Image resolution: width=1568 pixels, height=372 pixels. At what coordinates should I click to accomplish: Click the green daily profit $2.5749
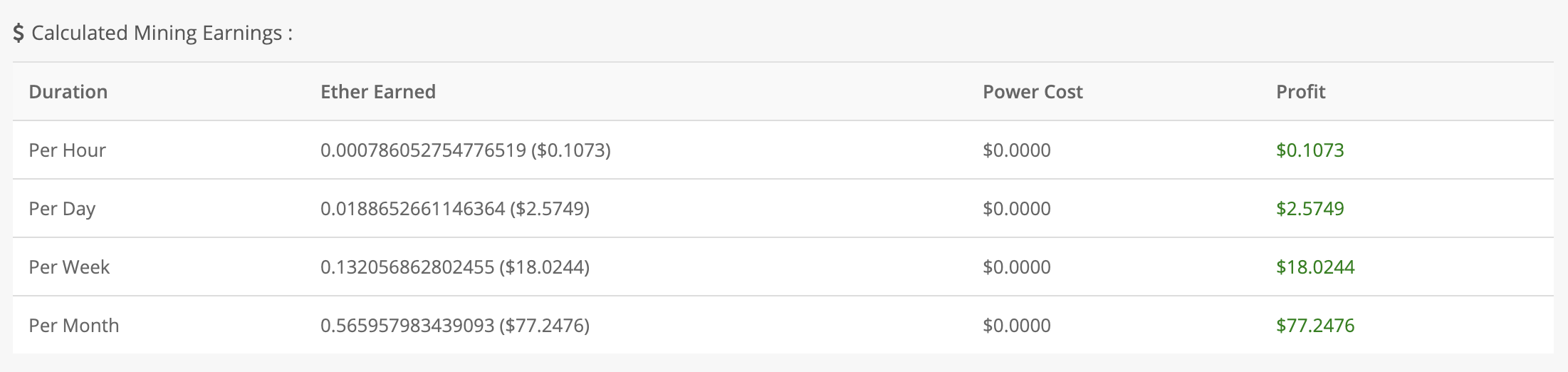(x=1310, y=209)
